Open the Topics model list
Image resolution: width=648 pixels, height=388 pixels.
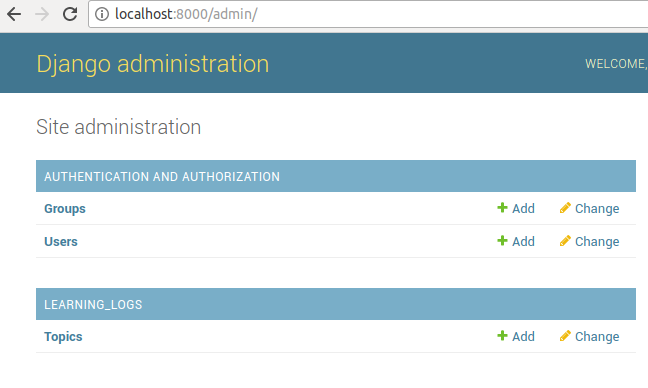click(x=63, y=337)
